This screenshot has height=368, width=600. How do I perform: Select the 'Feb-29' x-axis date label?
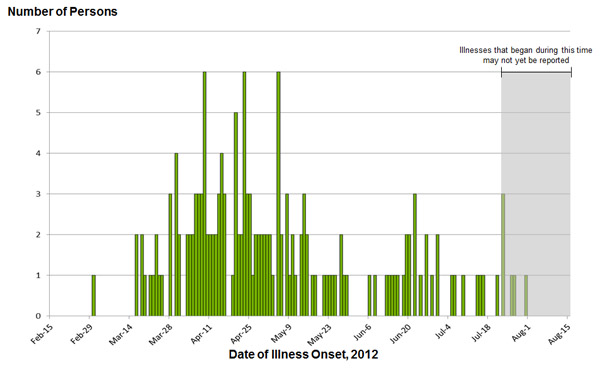[82, 333]
